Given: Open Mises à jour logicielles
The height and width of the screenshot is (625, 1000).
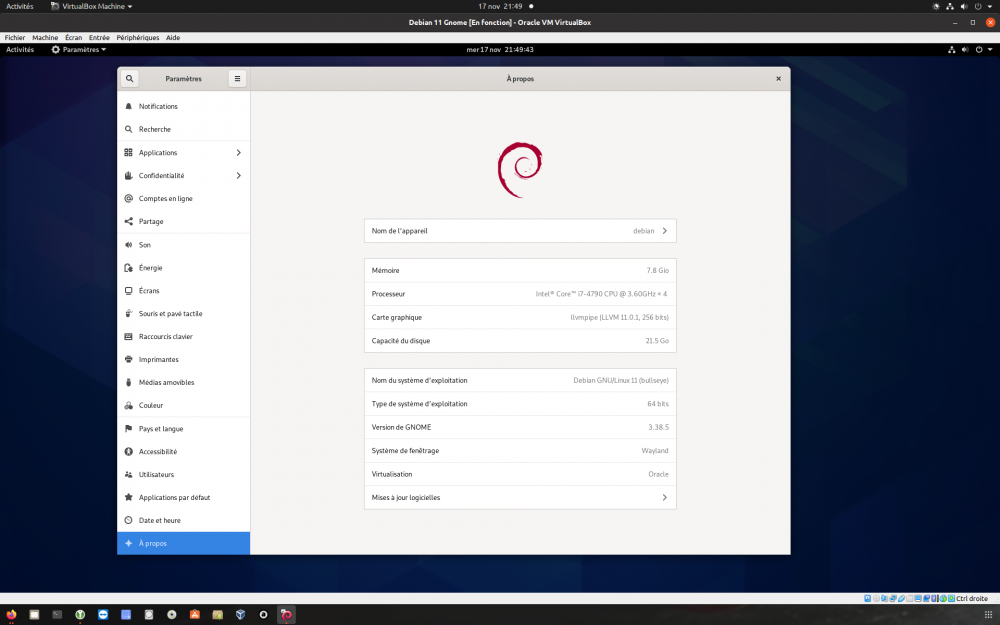Looking at the screenshot, I should point(520,497).
